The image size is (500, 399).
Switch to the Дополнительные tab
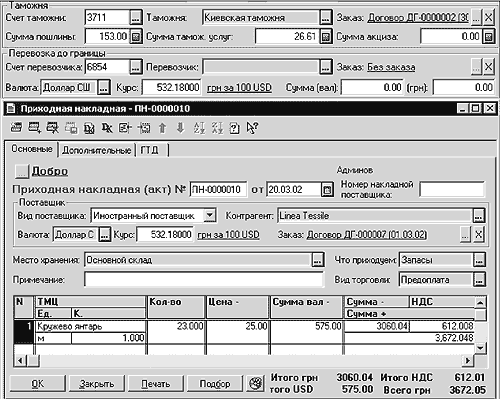pyautogui.click(x=97, y=150)
